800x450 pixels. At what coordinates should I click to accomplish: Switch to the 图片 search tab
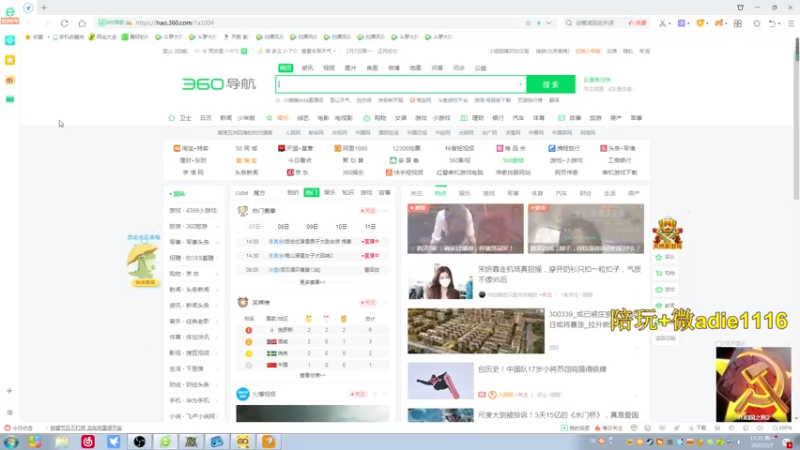click(351, 68)
